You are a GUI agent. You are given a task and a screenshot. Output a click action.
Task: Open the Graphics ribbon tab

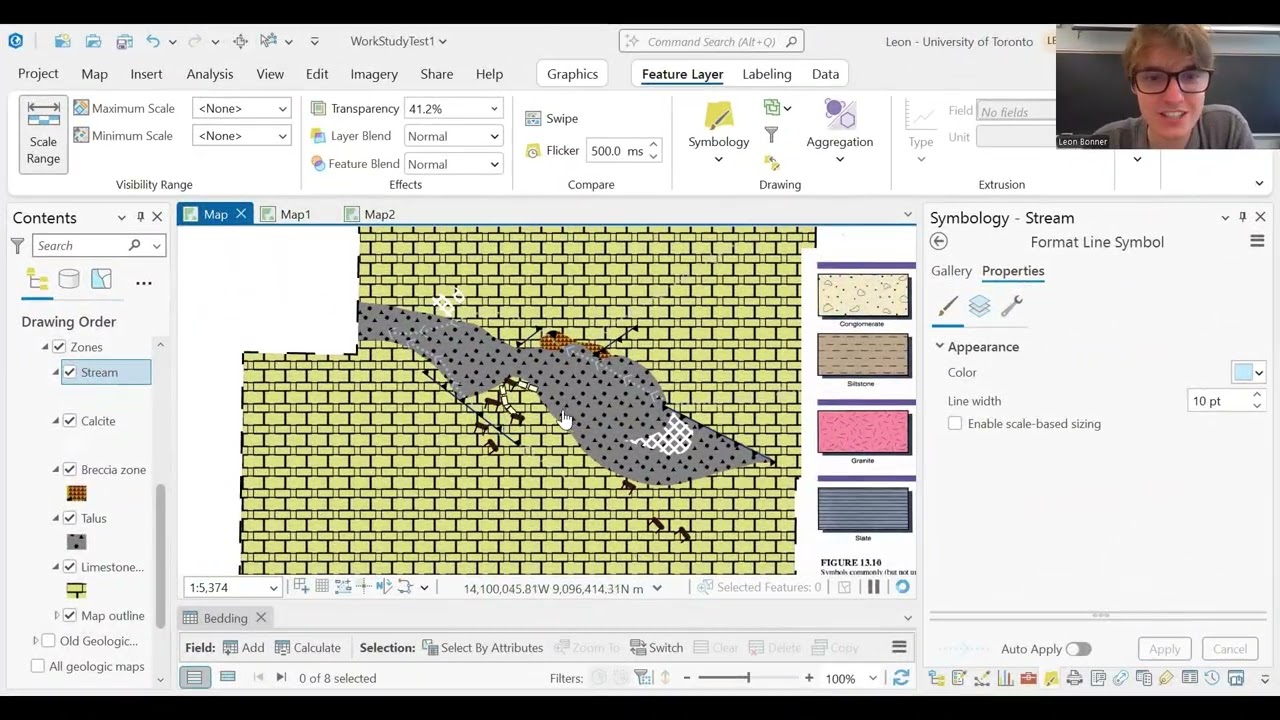[x=572, y=74]
